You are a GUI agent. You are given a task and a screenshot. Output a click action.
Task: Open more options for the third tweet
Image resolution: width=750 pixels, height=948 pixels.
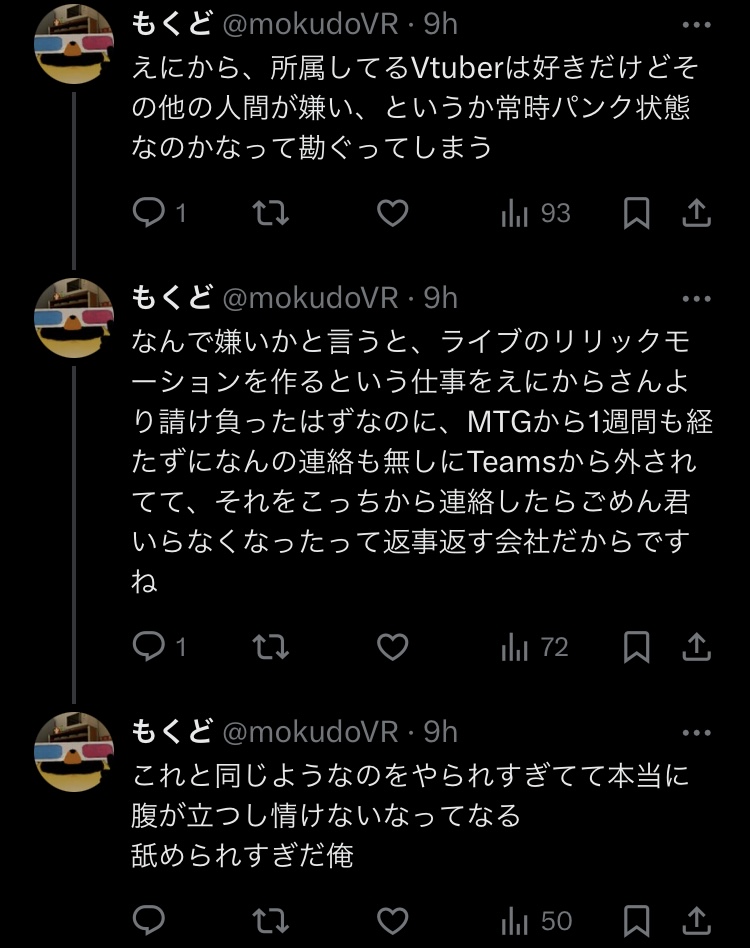click(x=696, y=732)
